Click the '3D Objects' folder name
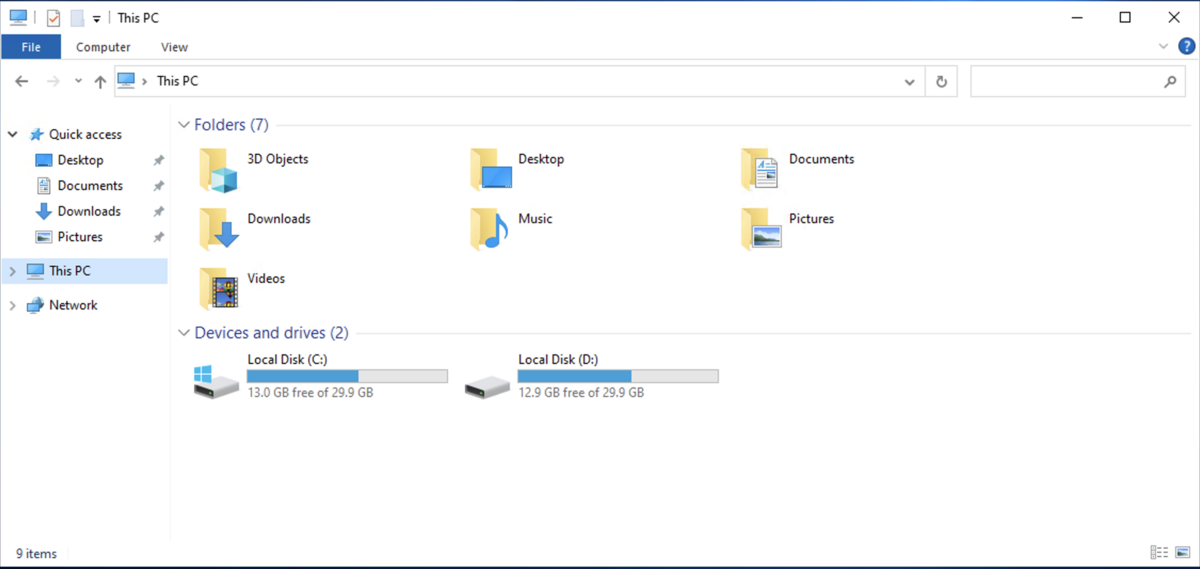 tap(278, 159)
